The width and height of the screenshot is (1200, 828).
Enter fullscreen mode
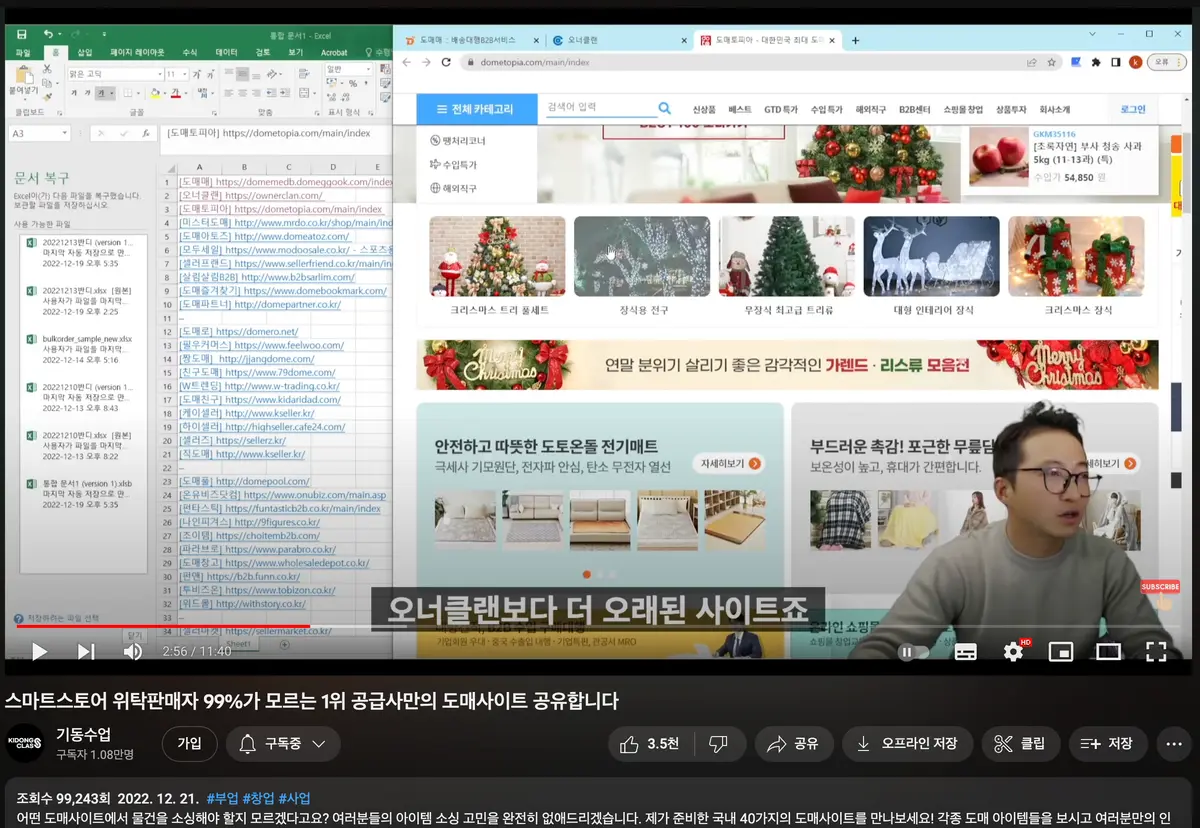click(1156, 652)
